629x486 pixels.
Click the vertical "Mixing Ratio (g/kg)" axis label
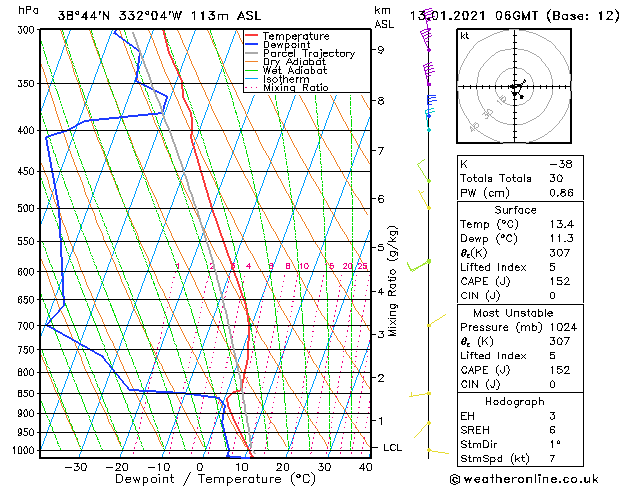click(x=392, y=281)
